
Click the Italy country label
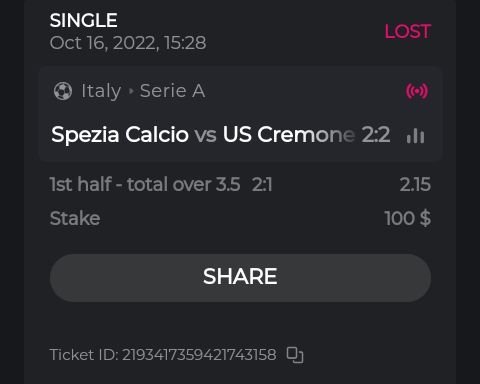[101, 91]
